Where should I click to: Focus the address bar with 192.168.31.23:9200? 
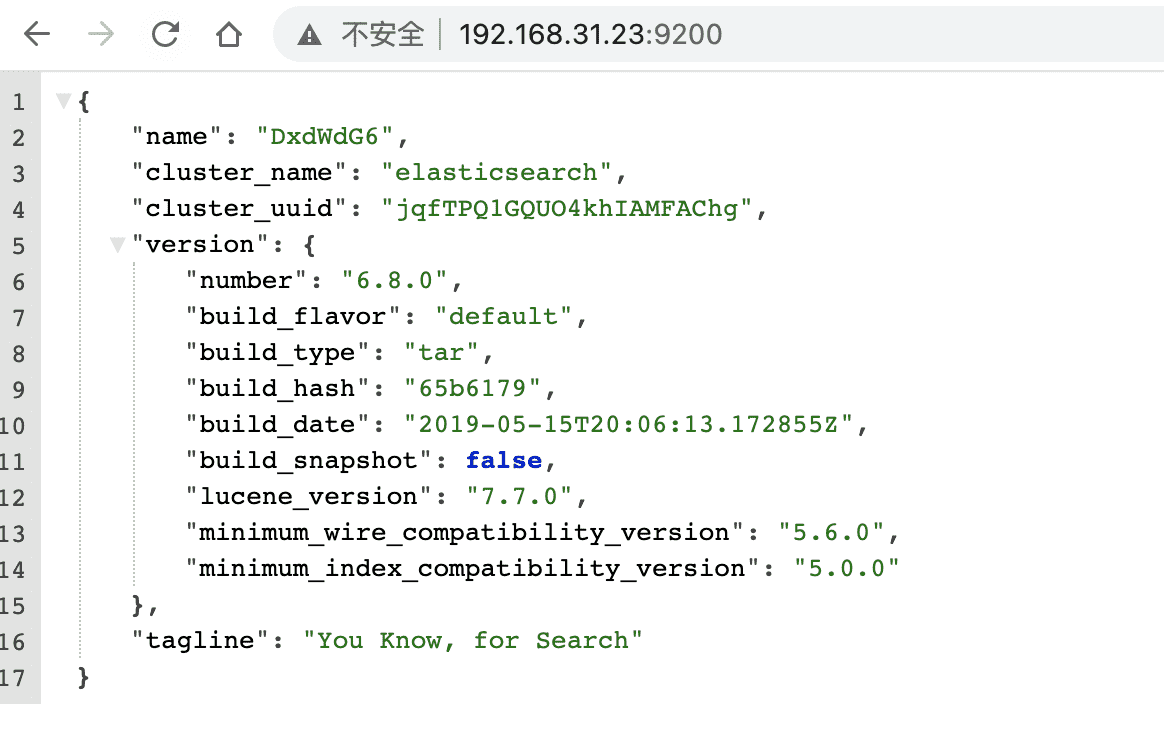click(590, 36)
